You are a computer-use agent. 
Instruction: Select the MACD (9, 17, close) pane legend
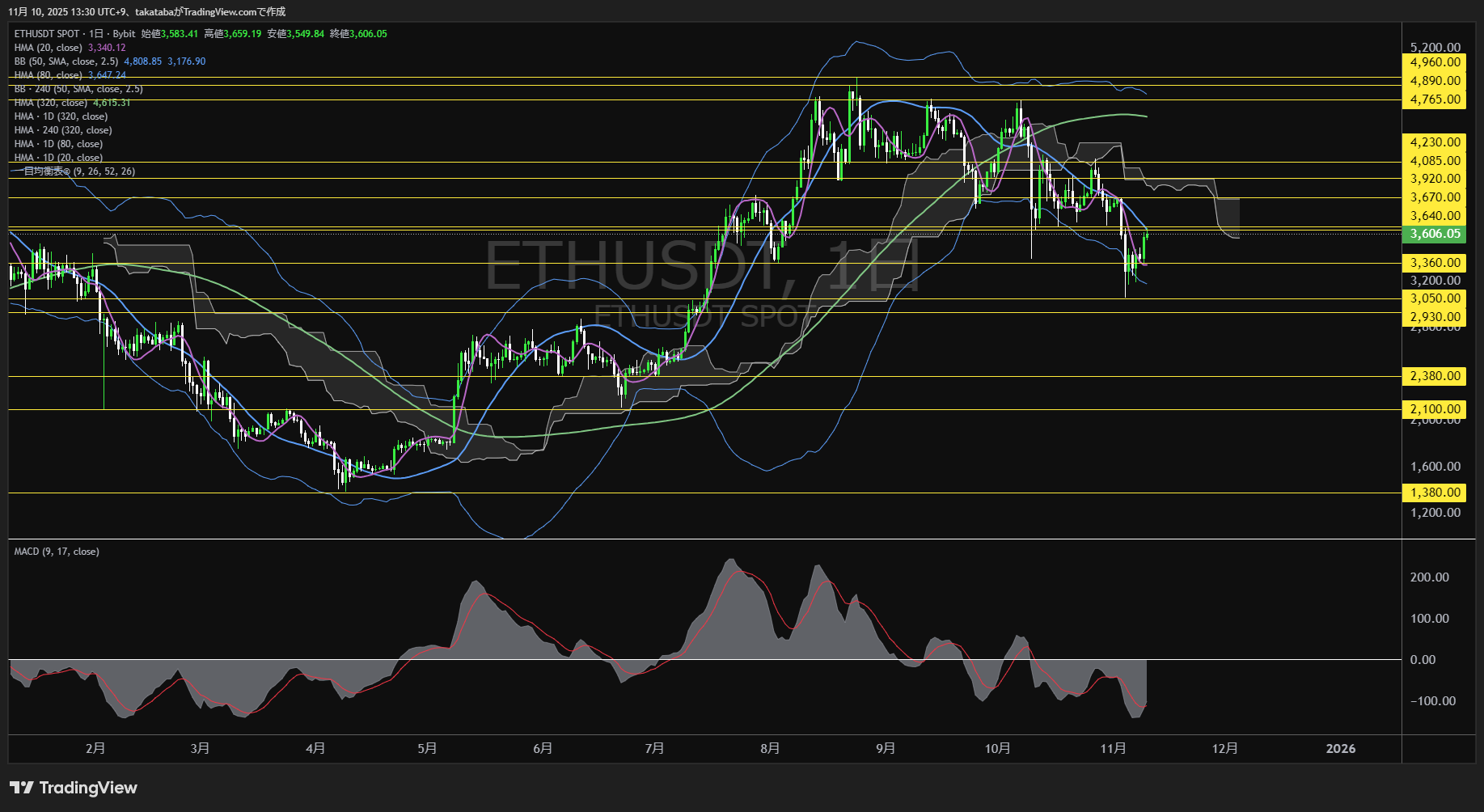click(x=57, y=552)
